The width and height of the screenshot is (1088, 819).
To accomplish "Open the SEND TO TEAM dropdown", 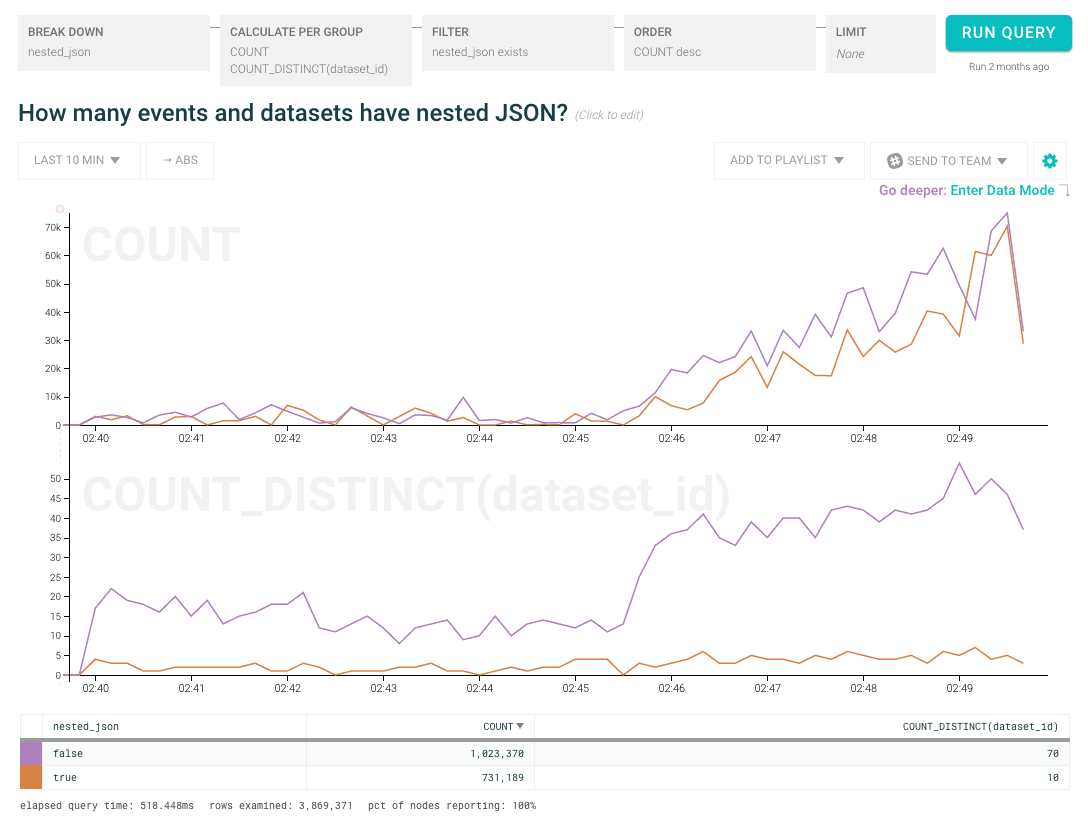I will point(948,161).
